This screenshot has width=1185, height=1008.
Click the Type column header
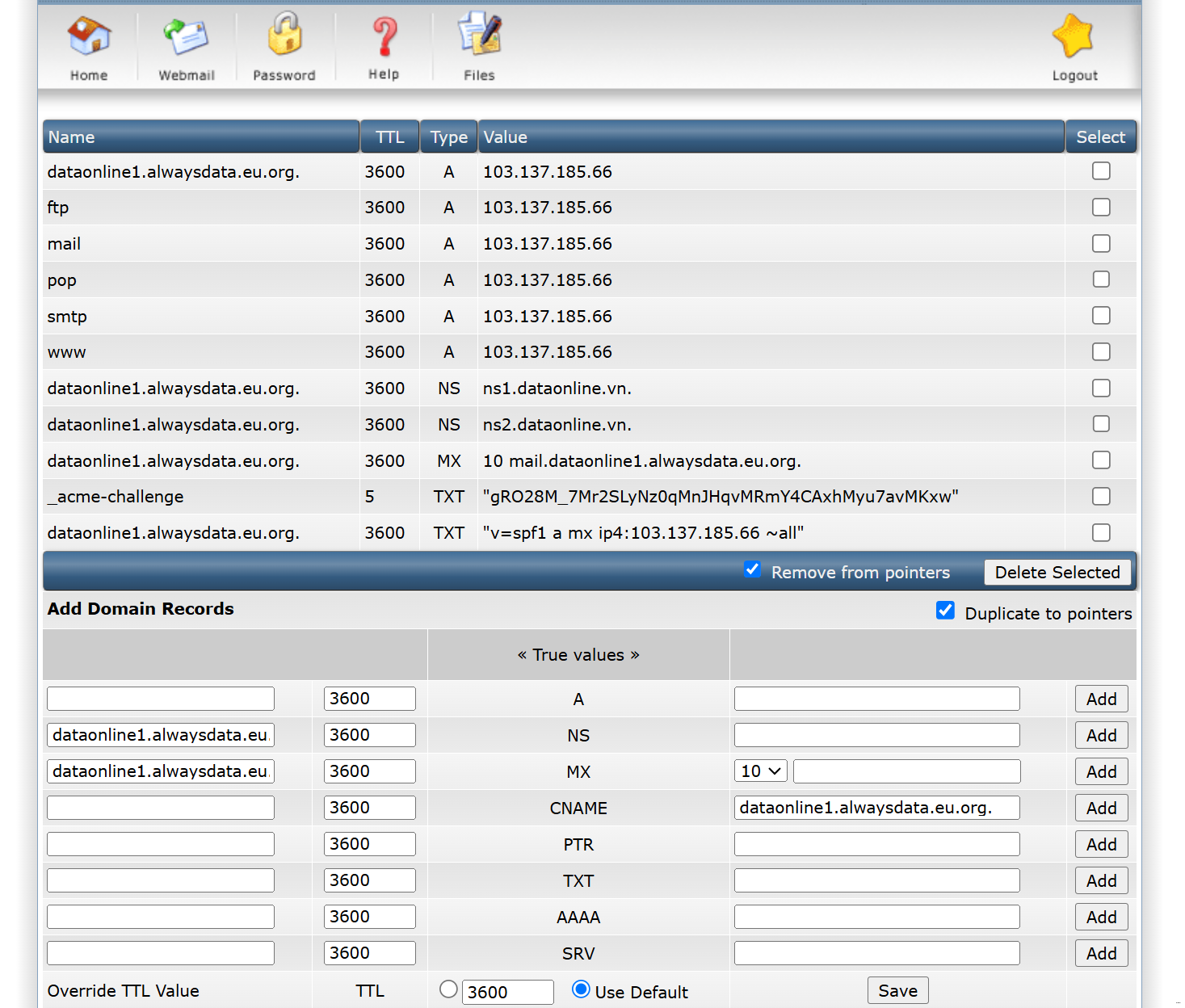[x=448, y=137]
